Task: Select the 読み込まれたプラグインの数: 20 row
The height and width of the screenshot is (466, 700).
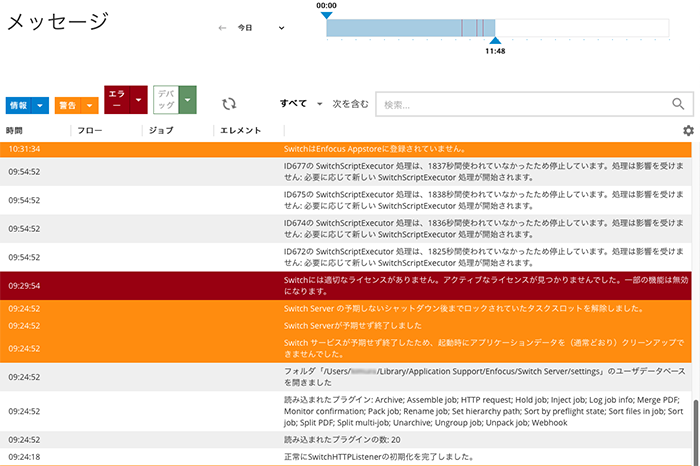Action: tap(346, 440)
